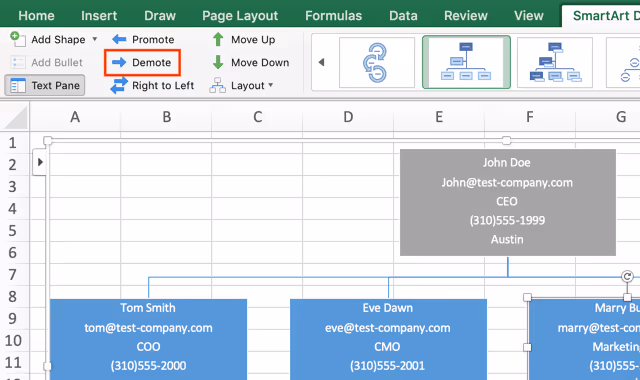Click the grayed-out Add Bullet button
The image size is (640, 380).
pyautogui.click(x=47, y=62)
